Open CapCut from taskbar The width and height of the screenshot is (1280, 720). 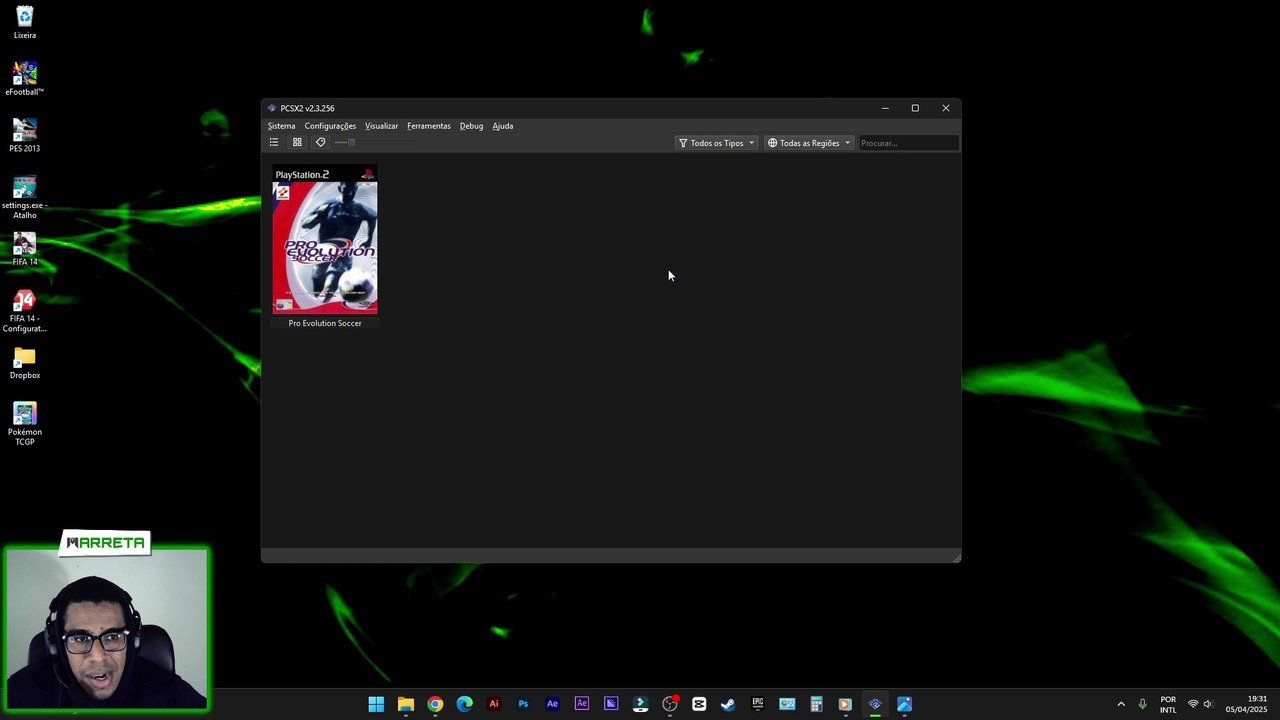(699, 704)
